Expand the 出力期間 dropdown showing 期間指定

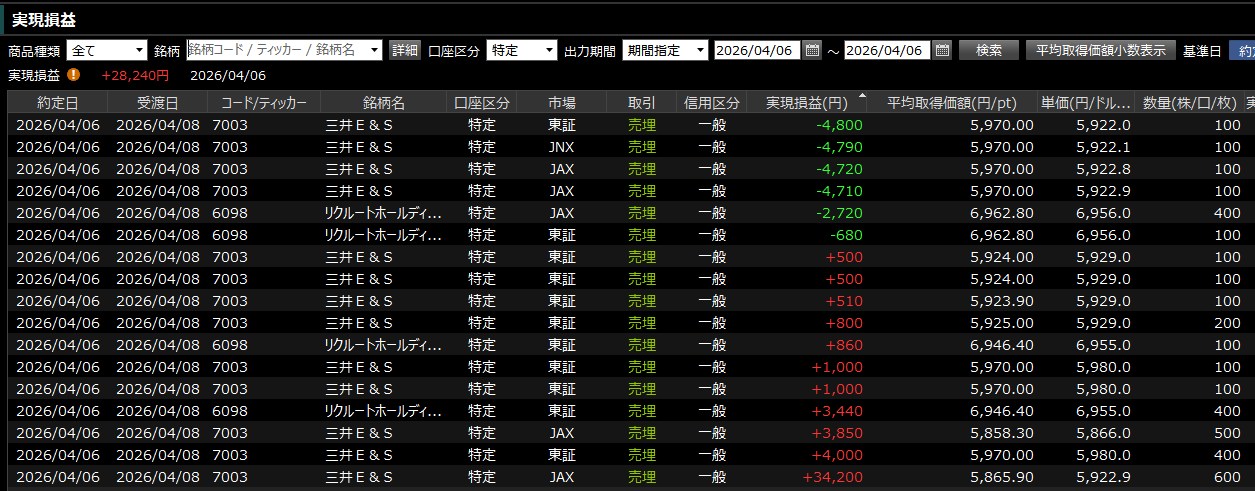(x=699, y=50)
